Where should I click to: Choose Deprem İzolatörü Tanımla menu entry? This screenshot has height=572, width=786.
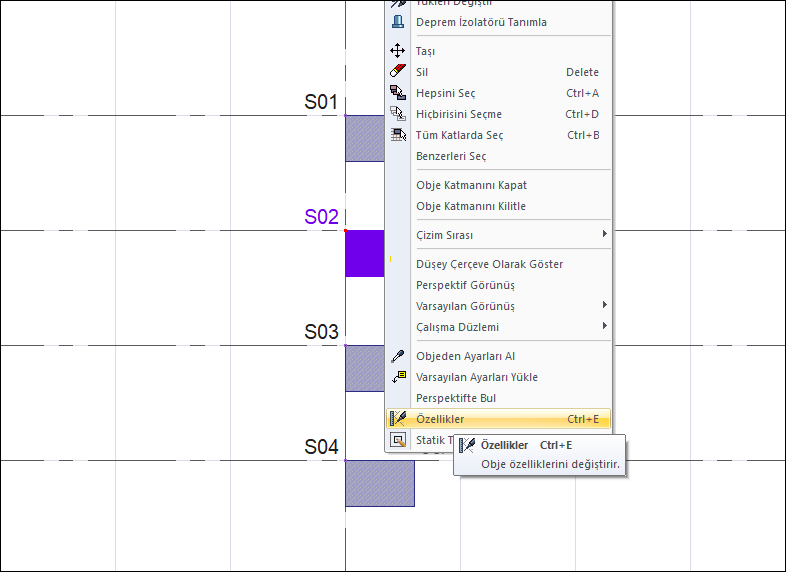pyautogui.click(x=499, y=22)
